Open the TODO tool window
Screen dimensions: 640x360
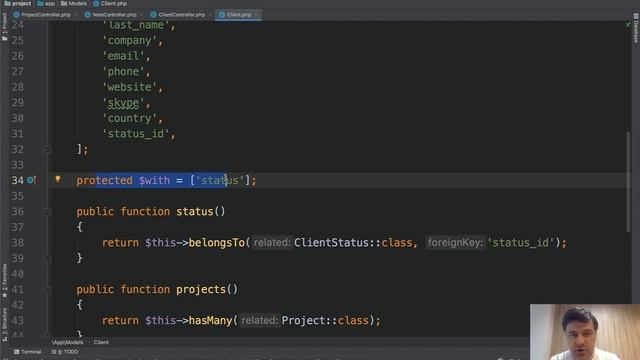pyautogui.click(x=65, y=352)
